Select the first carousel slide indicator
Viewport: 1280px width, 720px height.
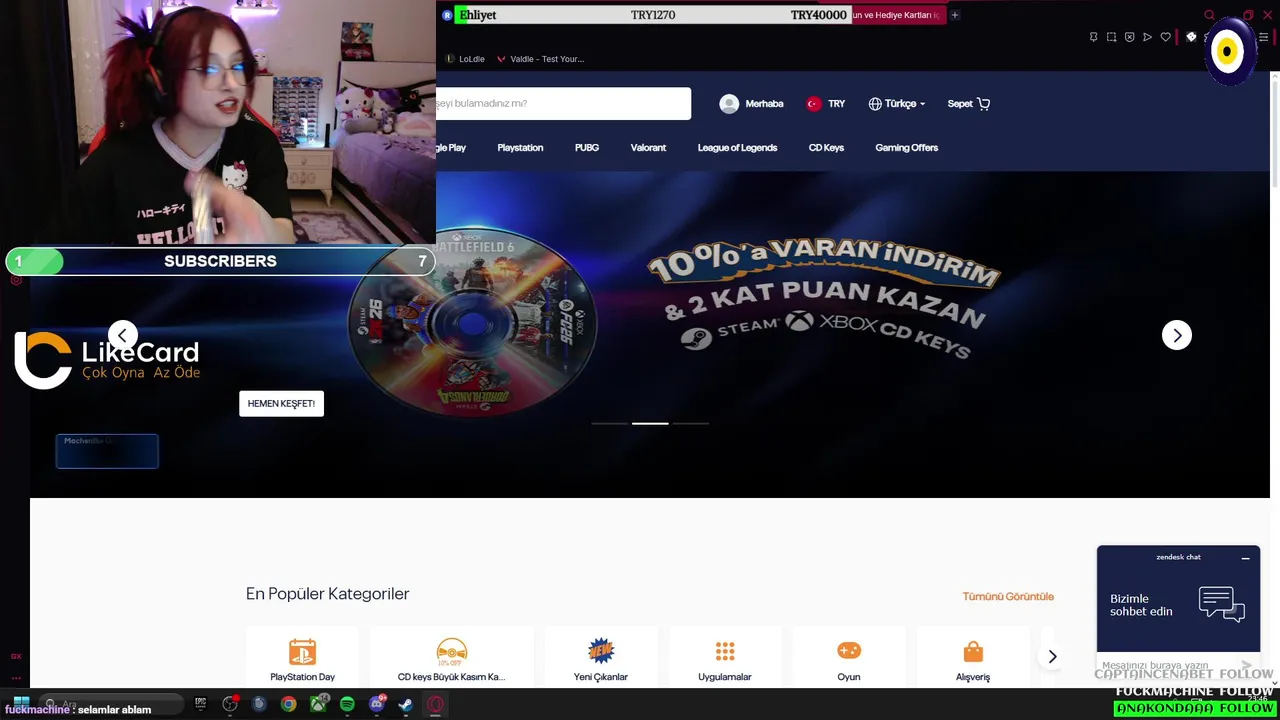(x=610, y=423)
